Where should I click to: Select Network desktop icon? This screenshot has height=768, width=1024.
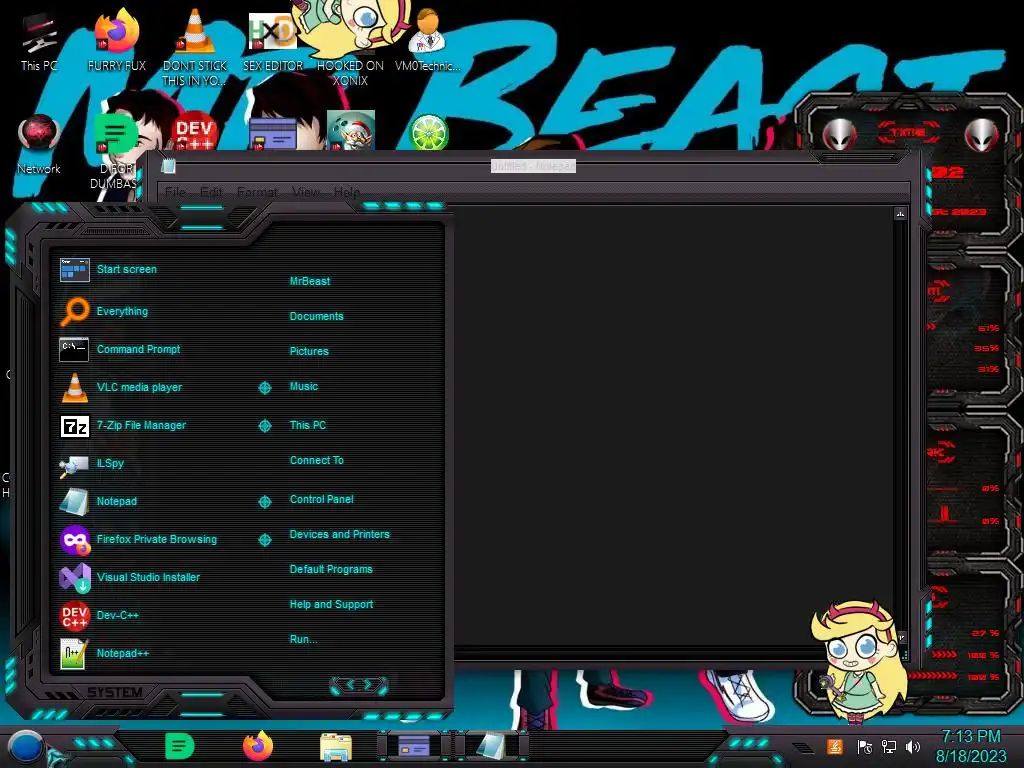coord(39,145)
